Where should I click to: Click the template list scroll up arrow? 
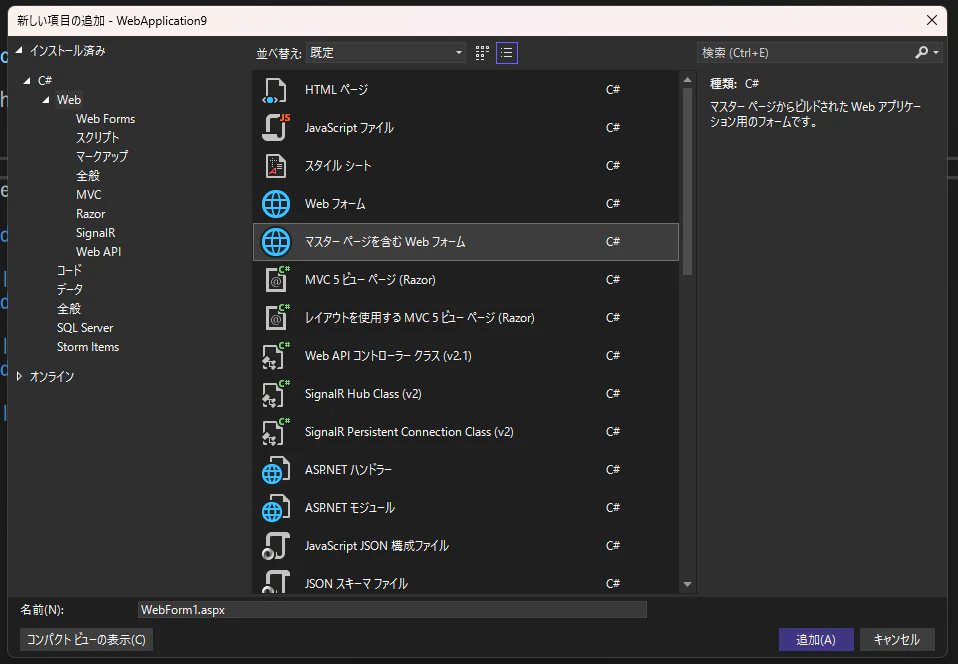(687, 79)
